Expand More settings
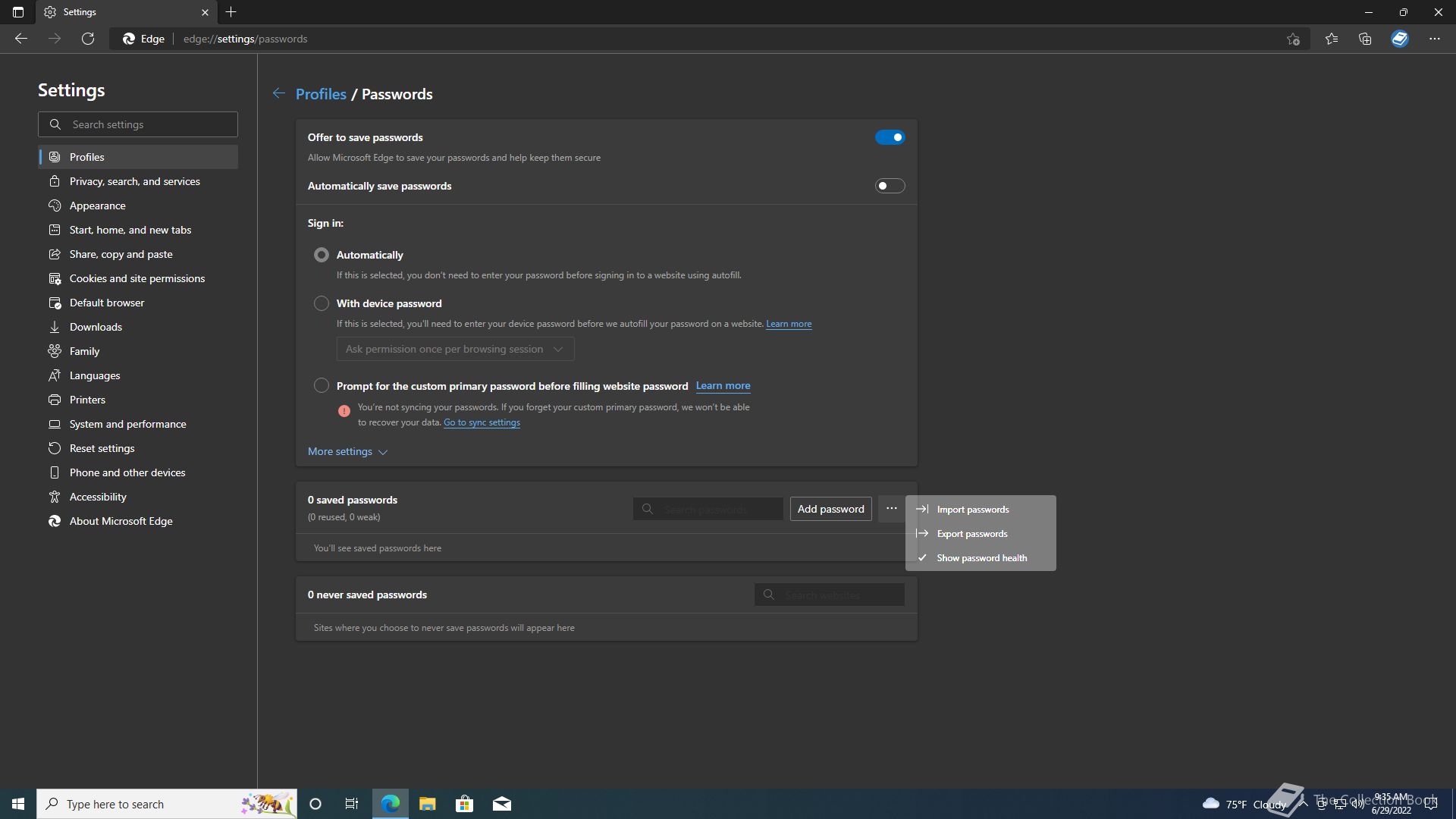The width and height of the screenshot is (1456, 819). coord(347,451)
